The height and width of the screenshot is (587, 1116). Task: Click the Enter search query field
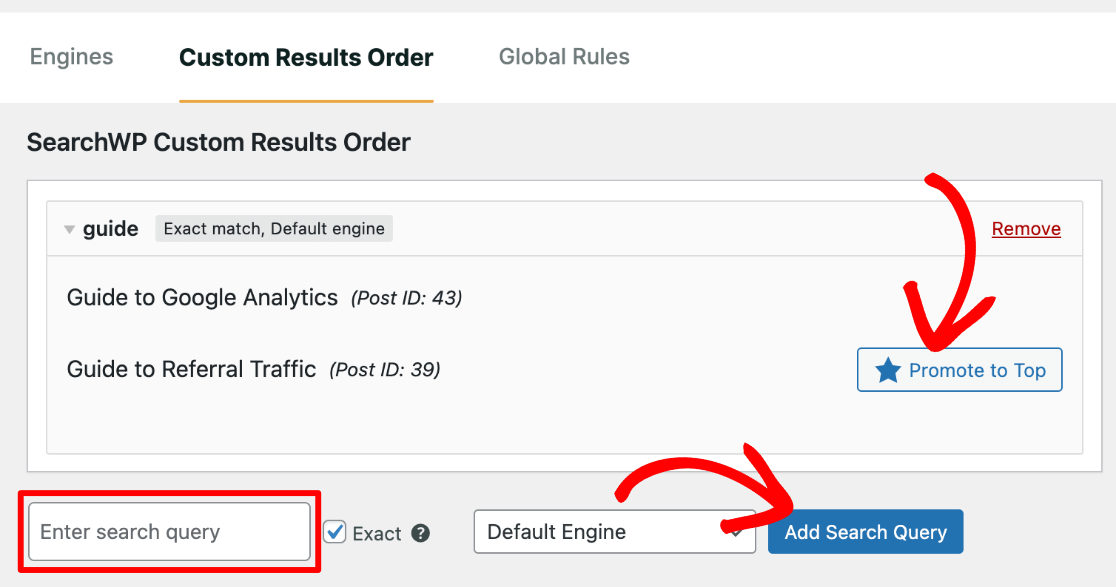coord(168,531)
